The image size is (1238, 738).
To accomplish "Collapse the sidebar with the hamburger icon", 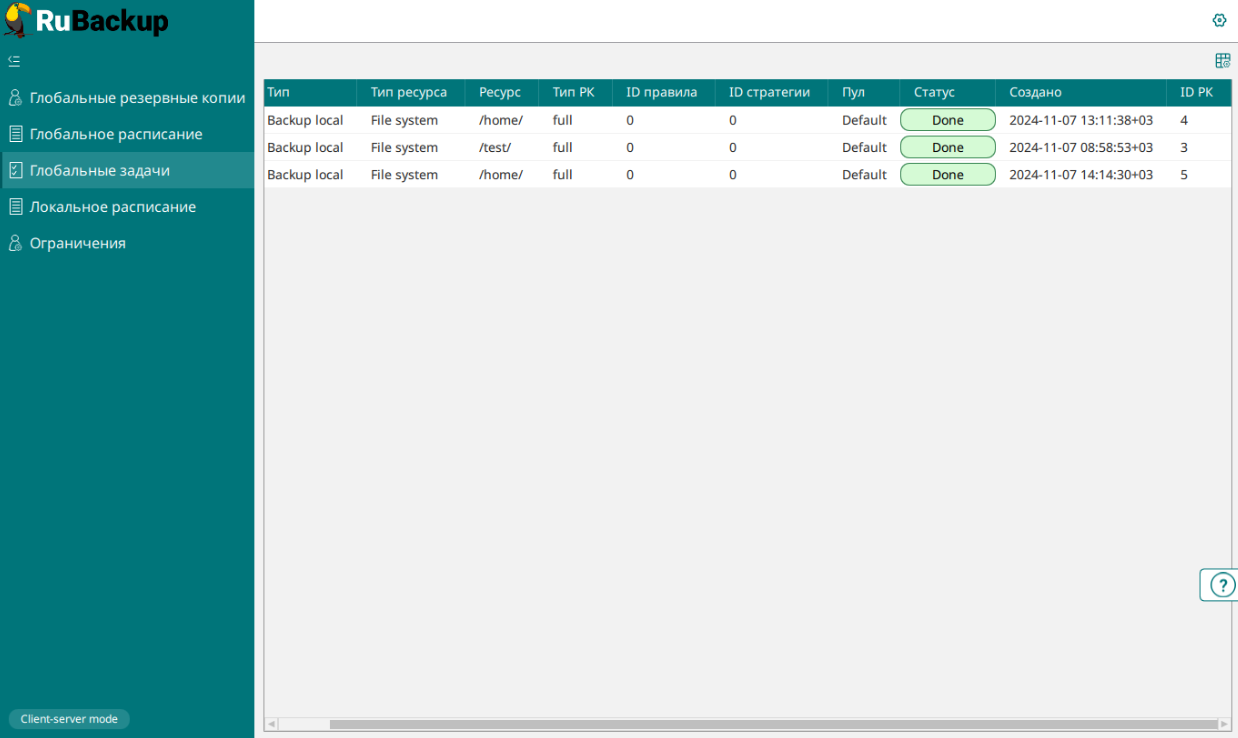I will pos(14,61).
